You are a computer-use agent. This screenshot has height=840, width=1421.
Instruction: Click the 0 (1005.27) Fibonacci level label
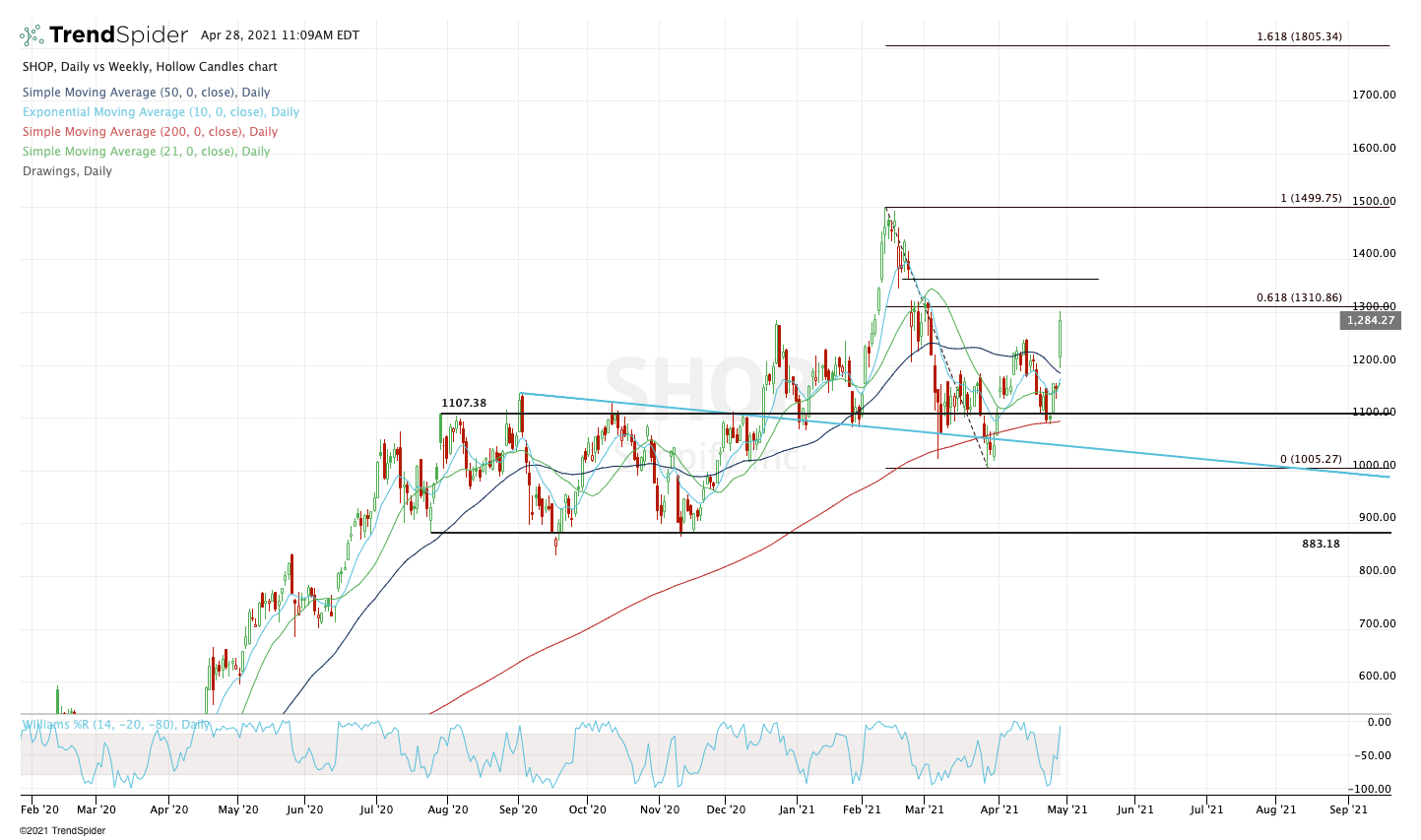(1311, 459)
